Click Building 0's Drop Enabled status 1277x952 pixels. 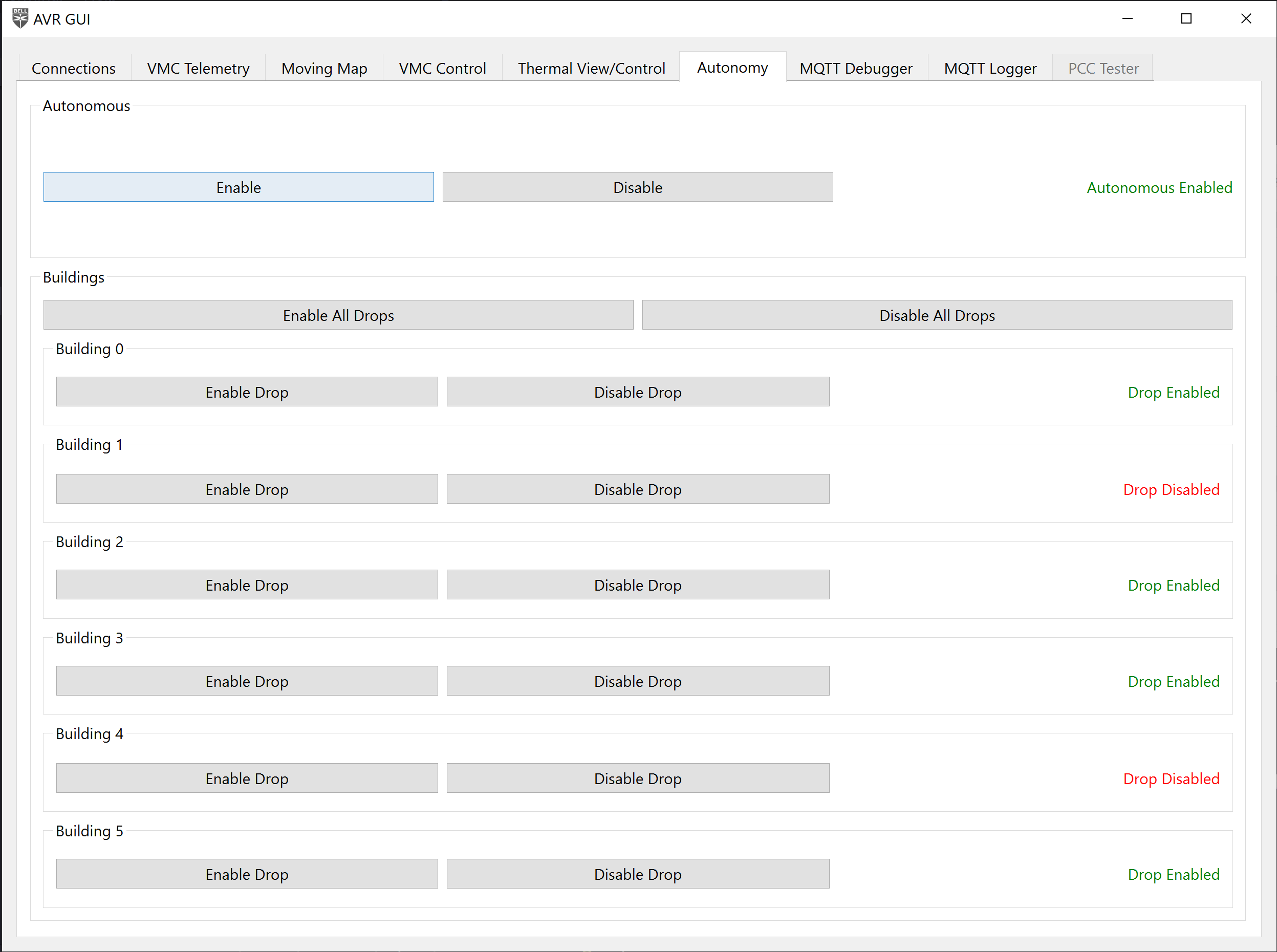tap(1173, 393)
